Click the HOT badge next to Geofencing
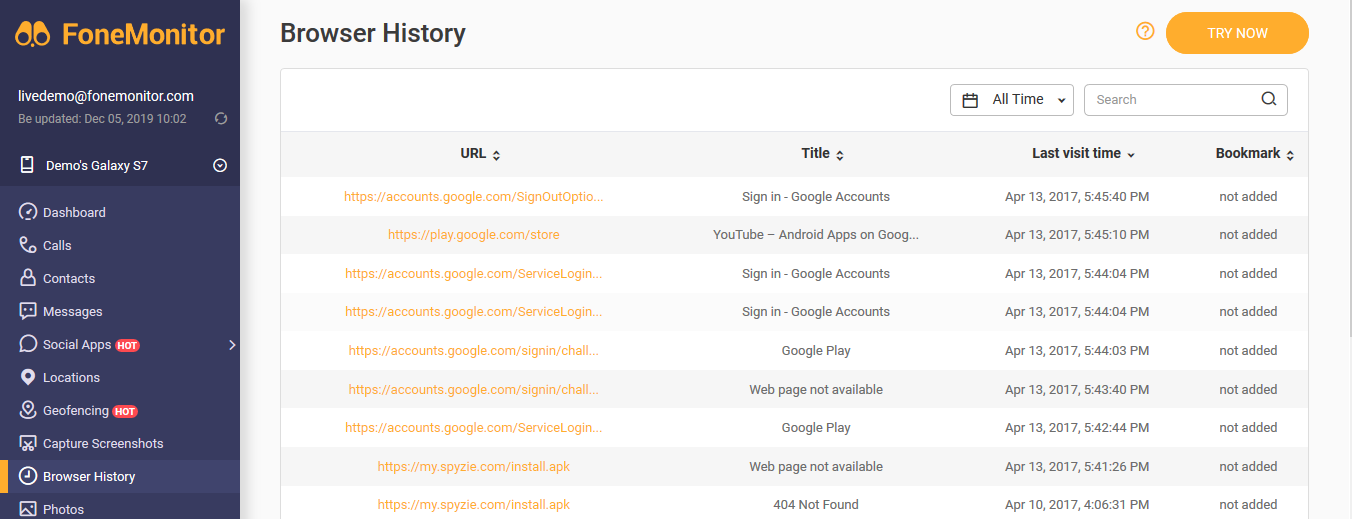This screenshot has height=519, width=1352. point(124,411)
